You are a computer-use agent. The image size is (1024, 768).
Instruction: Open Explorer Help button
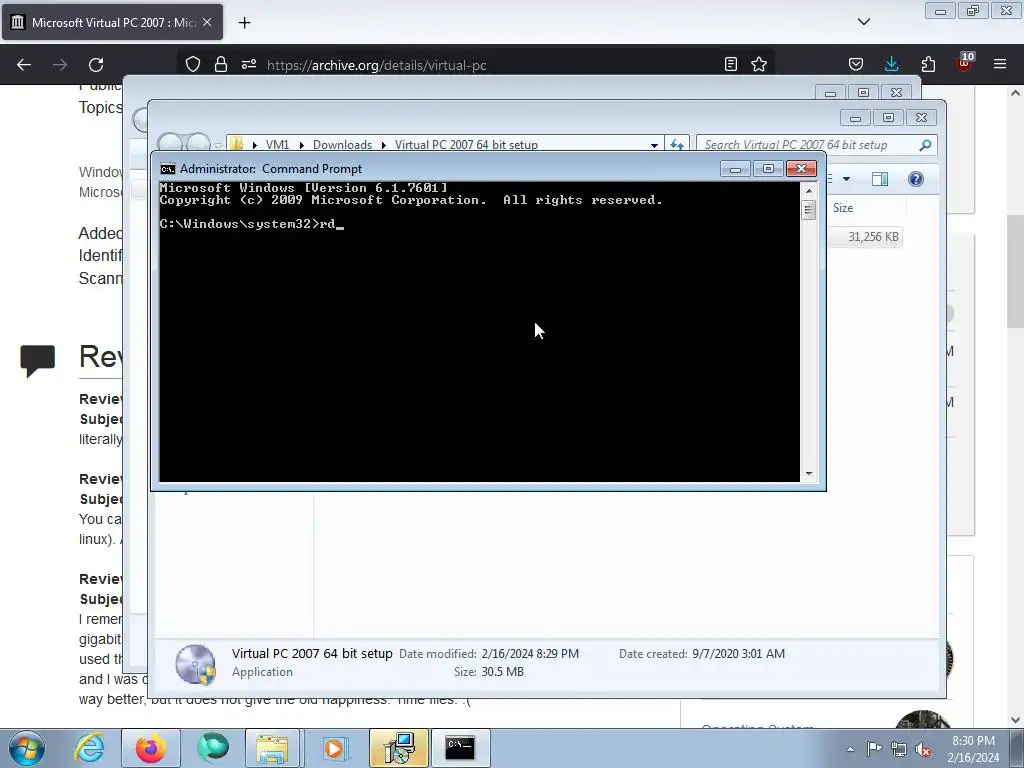coord(916,179)
